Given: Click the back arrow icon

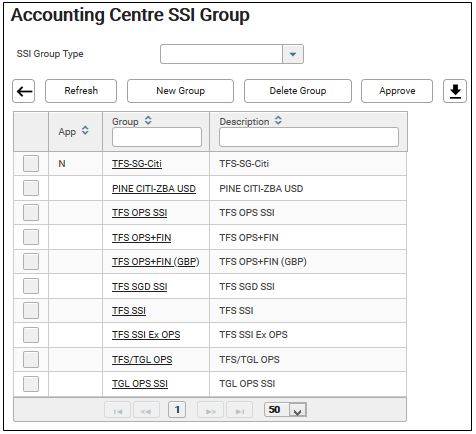Looking at the screenshot, I should coord(24,91).
